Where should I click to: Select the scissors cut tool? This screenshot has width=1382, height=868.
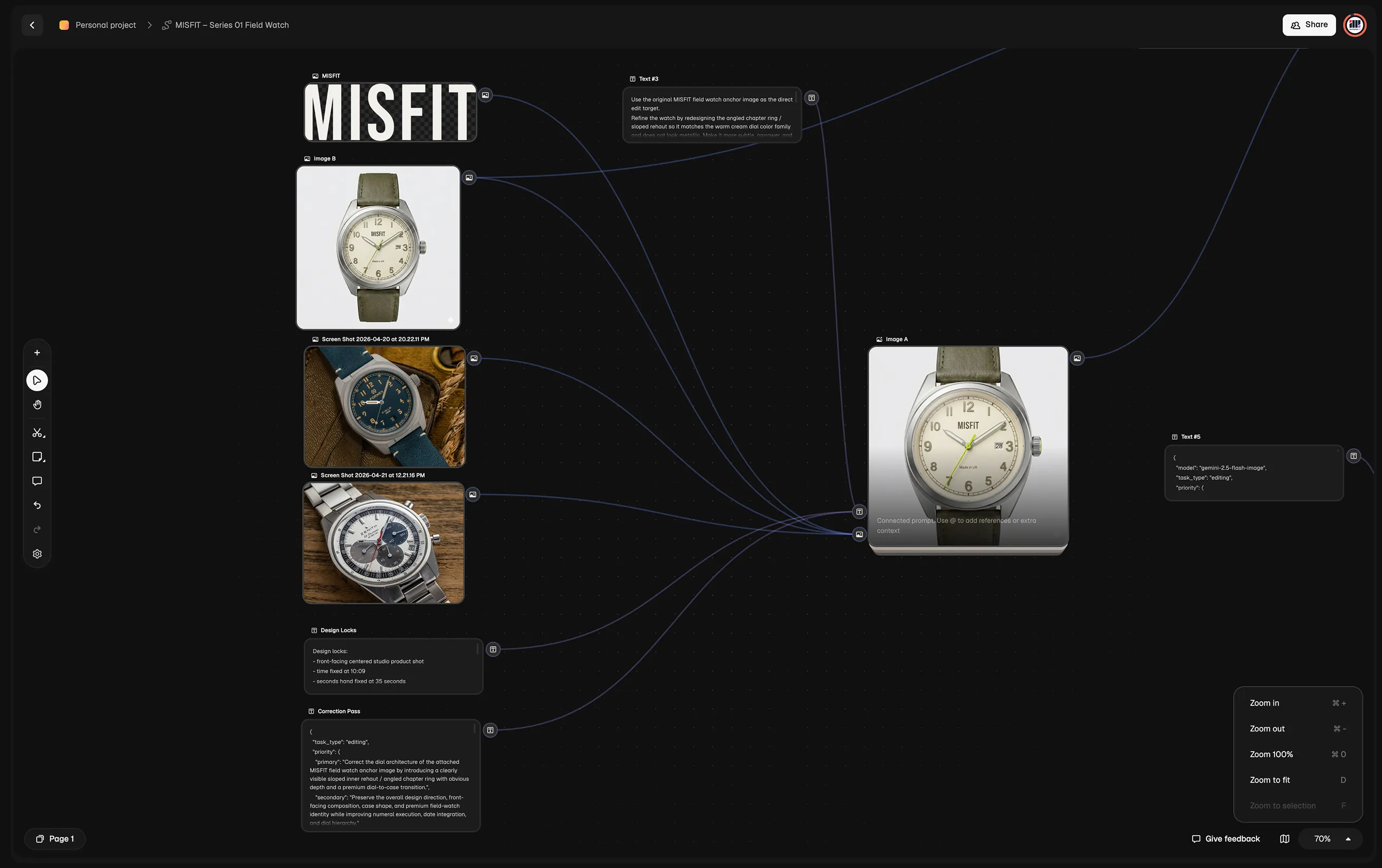pos(37,433)
